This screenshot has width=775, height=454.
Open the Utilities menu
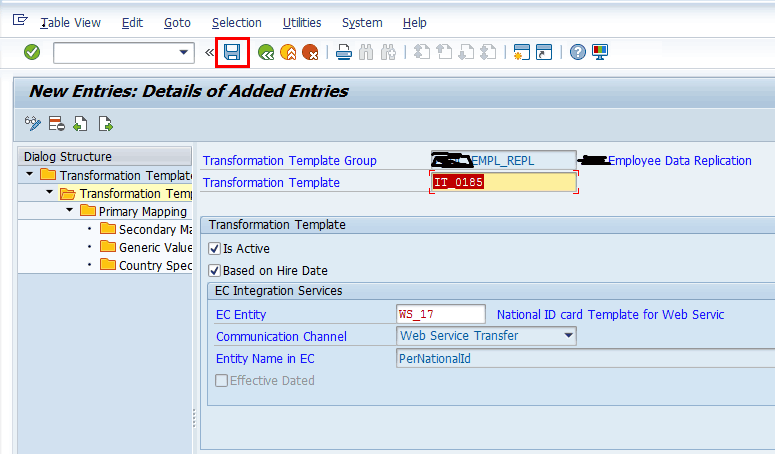tap(301, 22)
